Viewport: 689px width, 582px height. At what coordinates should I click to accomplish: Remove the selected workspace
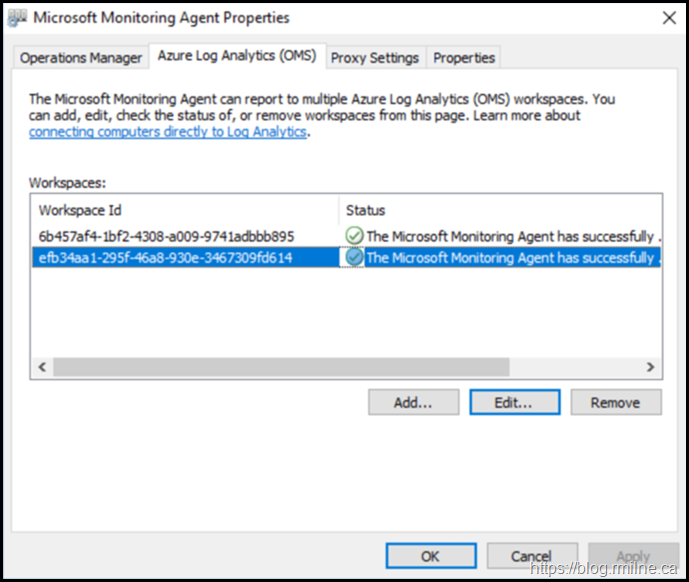coord(615,402)
